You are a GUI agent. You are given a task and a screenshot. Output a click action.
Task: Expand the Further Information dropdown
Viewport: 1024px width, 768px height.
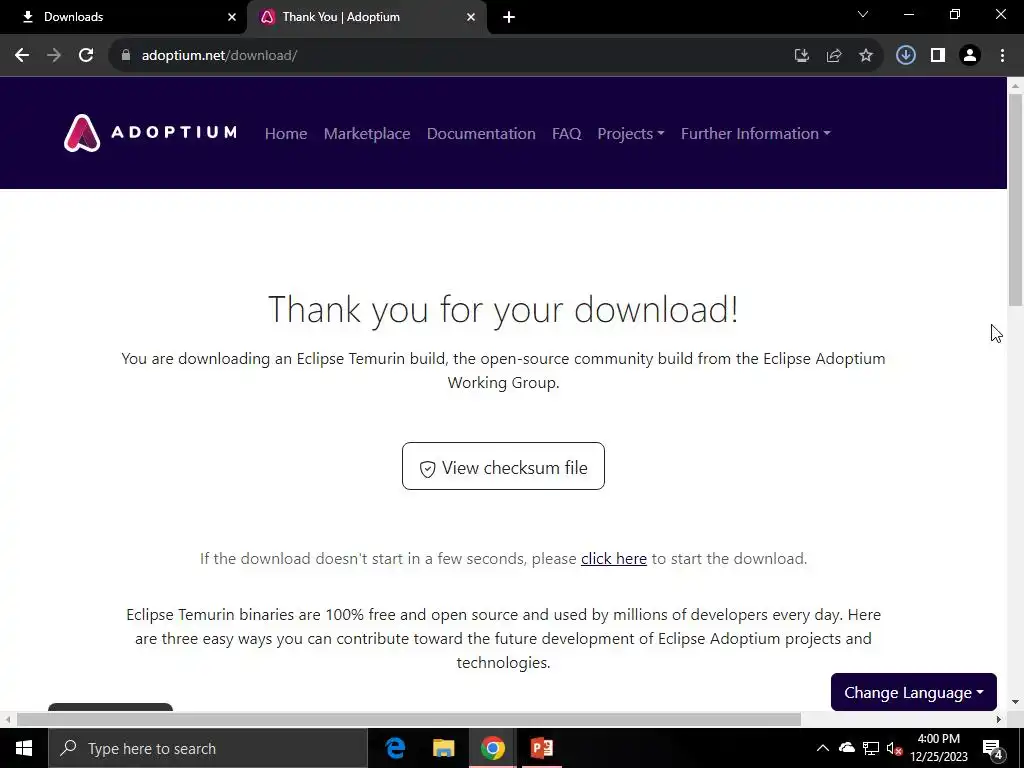point(756,134)
